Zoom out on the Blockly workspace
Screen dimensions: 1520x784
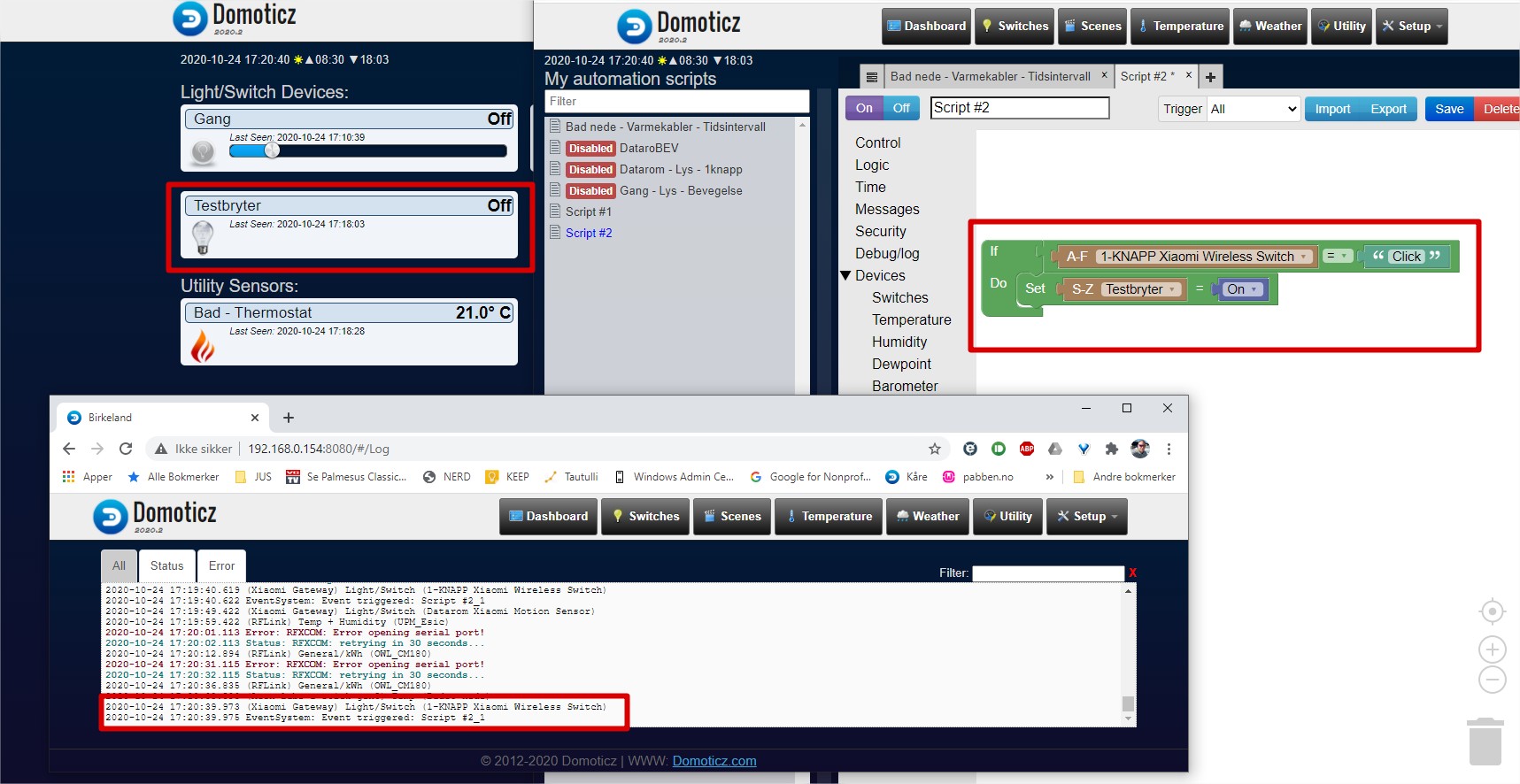[1493, 680]
